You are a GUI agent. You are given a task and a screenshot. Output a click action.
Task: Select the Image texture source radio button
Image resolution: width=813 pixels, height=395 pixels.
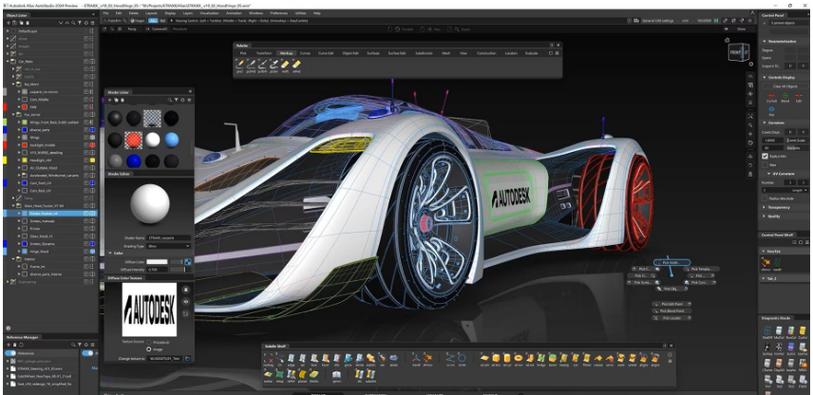[x=149, y=349]
